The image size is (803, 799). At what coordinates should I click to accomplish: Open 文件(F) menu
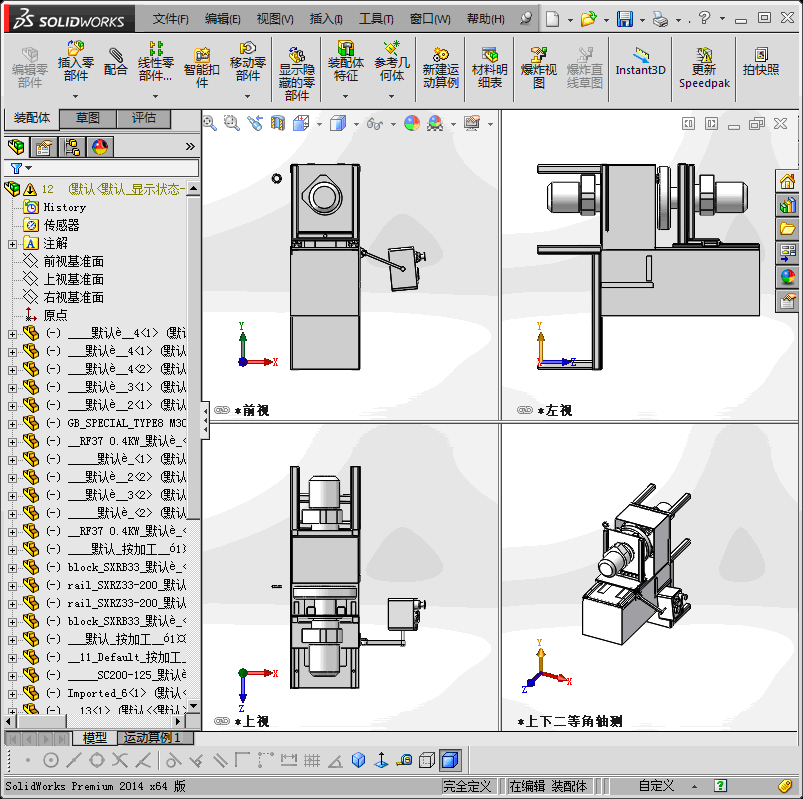point(171,19)
